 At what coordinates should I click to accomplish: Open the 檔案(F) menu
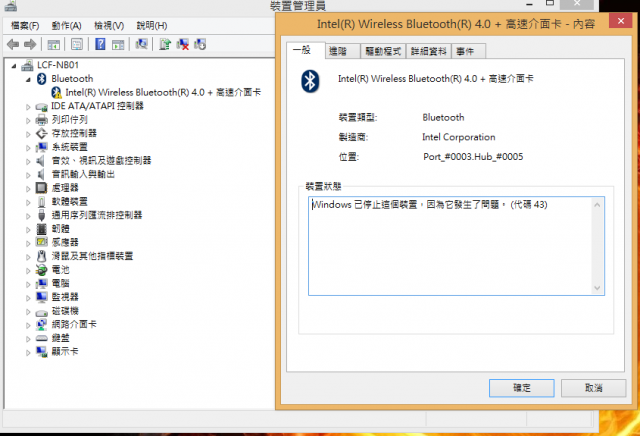pyautogui.click(x=25, y=26)
